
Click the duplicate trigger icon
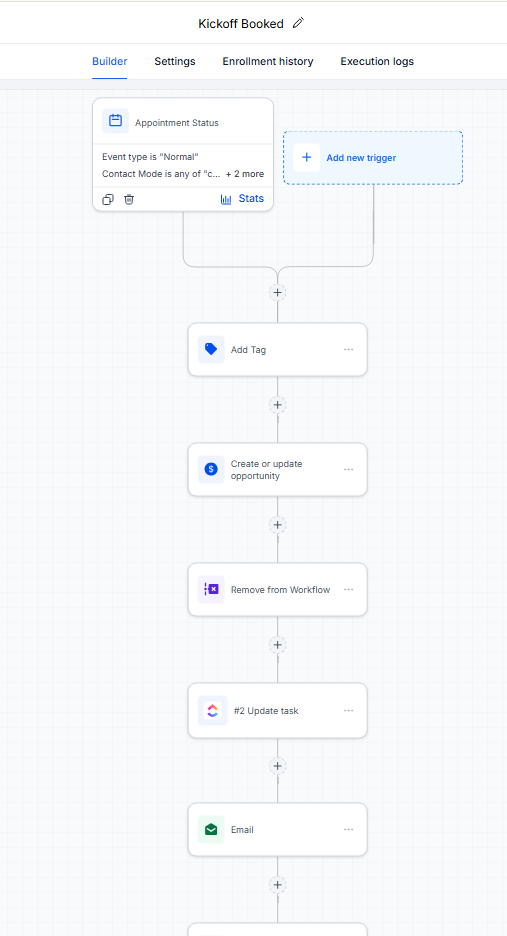point(108,199)
